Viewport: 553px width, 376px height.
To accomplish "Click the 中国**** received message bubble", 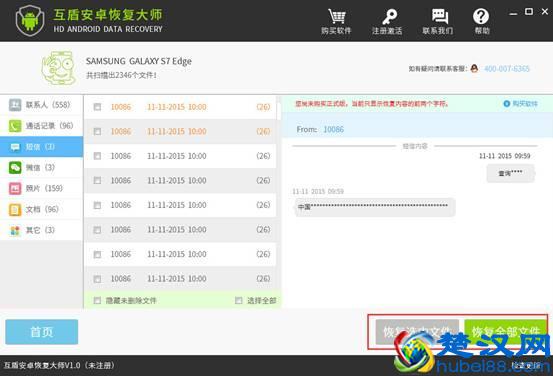I will pos(375,207).
